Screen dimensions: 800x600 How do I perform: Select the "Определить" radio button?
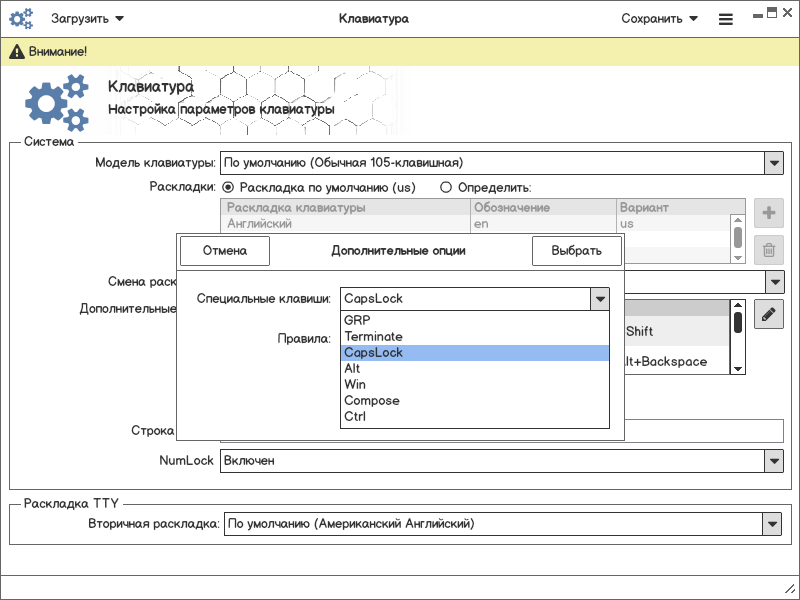(x=446, y=187)
